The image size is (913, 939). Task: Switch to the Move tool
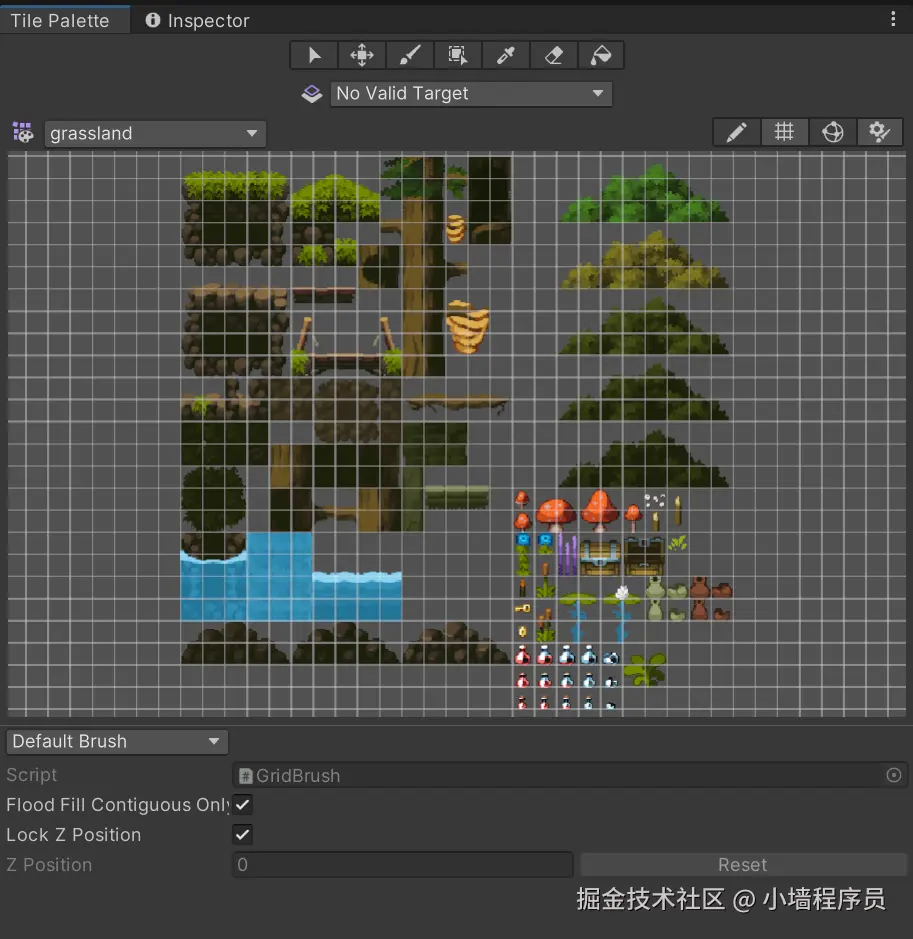point(361,55)
